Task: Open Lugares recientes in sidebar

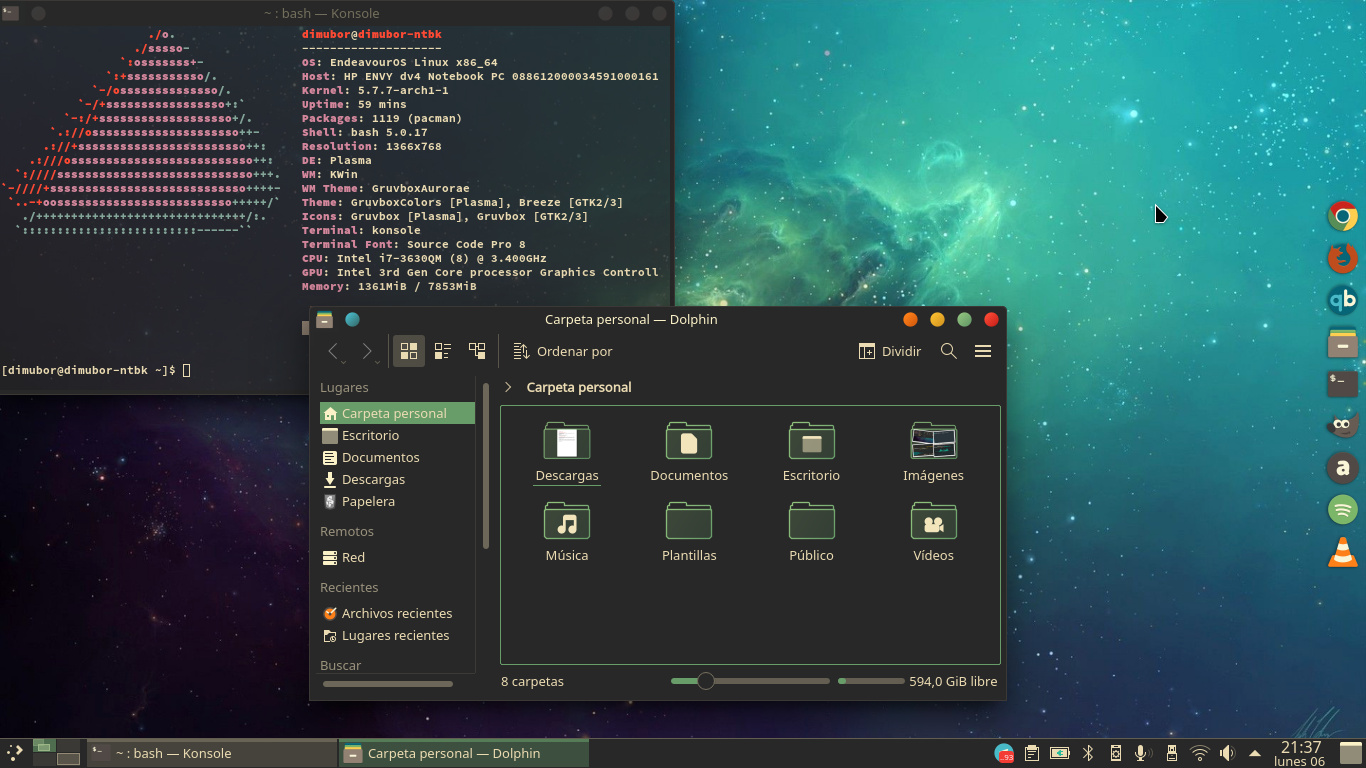Action: tap(397, 635)
